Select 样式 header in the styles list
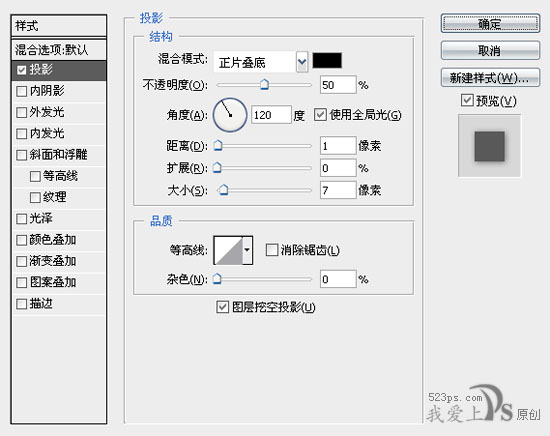 59,26
